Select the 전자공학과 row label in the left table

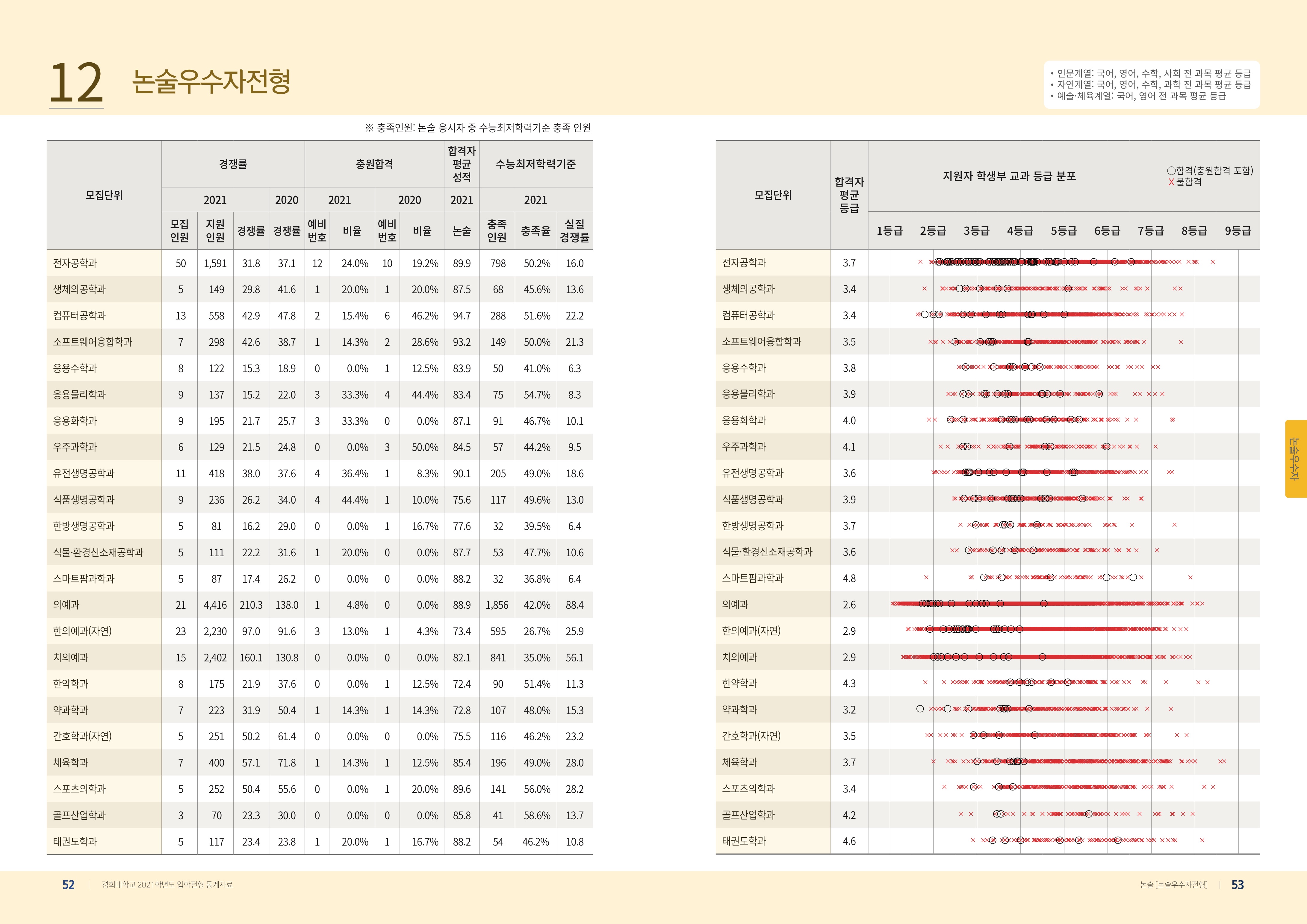(x=75, y=263)
